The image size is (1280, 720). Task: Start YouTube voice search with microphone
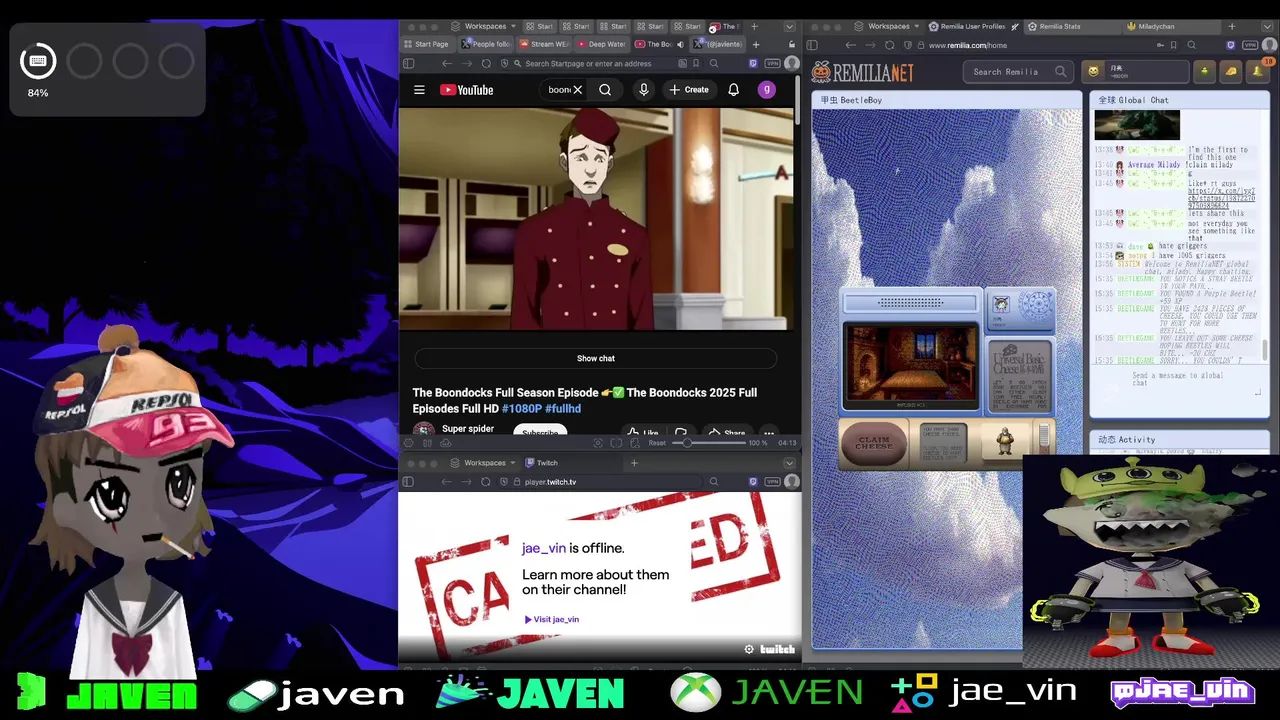click(x=644, y=90)
